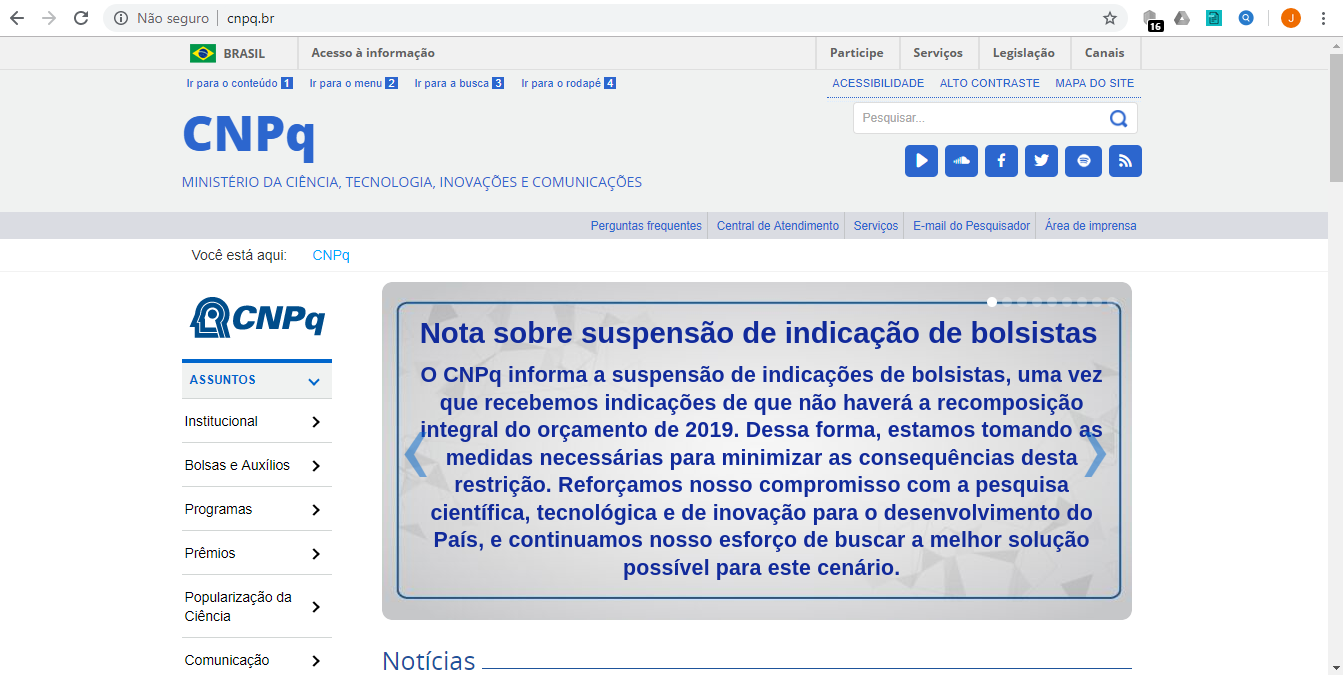View site info for Não seguro
1343x675 pixels.
pyautogui.click(x=161, y=18)
